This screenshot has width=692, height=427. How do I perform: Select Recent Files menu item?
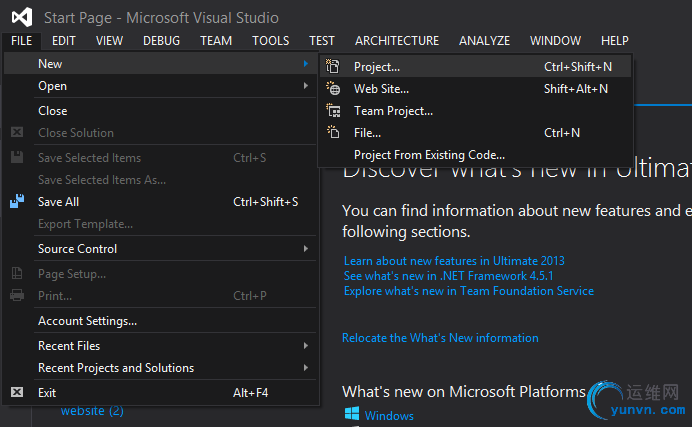point(161,345)
